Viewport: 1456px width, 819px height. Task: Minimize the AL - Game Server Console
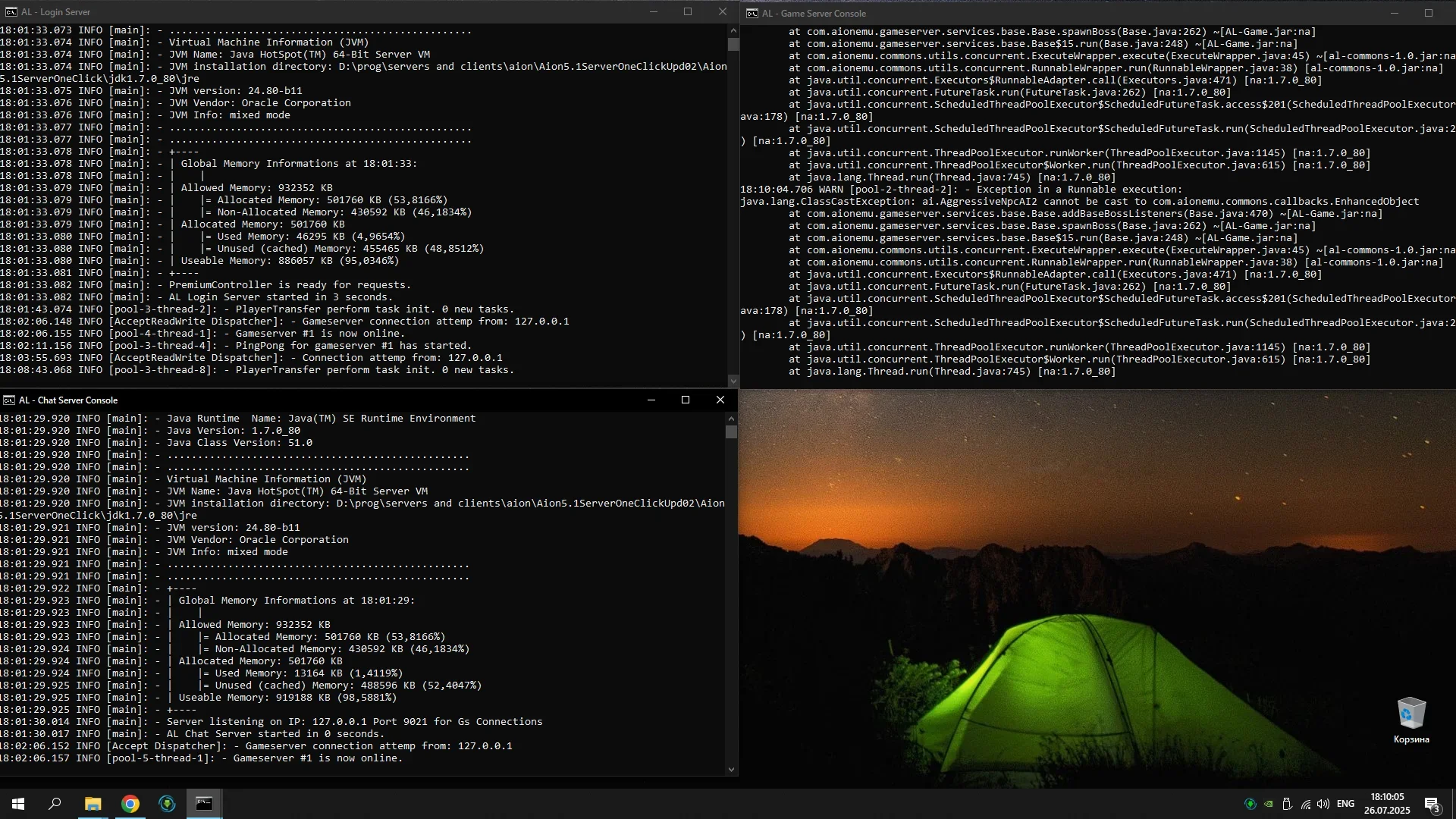(x=1394, y=13)
